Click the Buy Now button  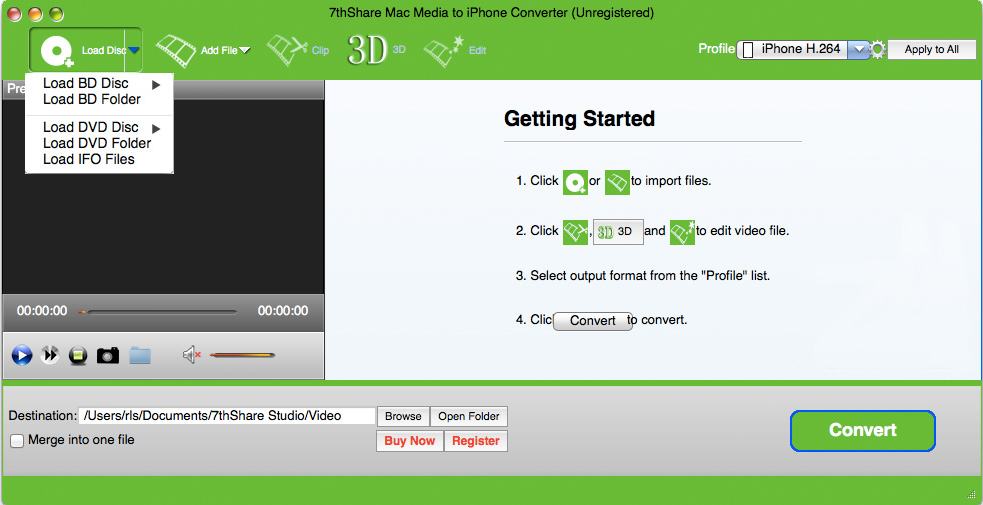click(x=410, y=441)
